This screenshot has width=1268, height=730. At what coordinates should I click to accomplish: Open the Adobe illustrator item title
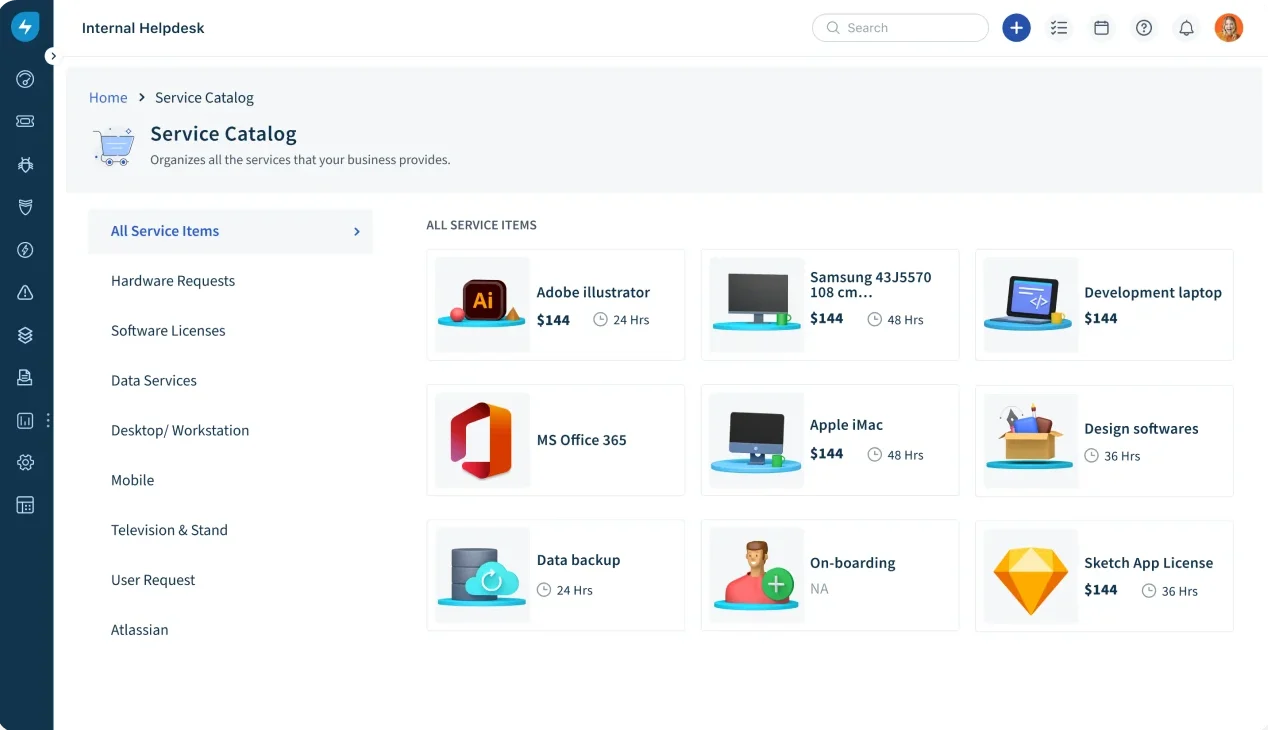click(x=593, y=292)
